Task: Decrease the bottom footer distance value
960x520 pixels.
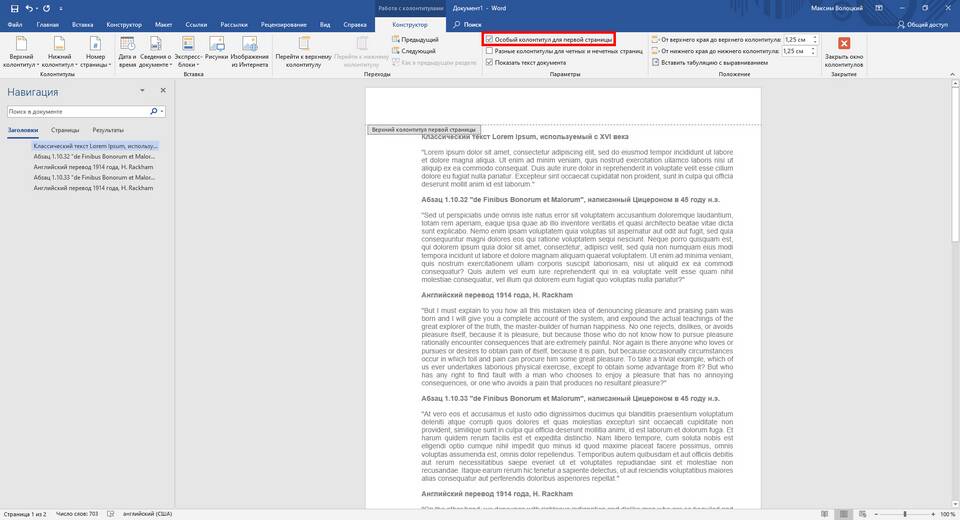Action: click(x=814, y=53)
